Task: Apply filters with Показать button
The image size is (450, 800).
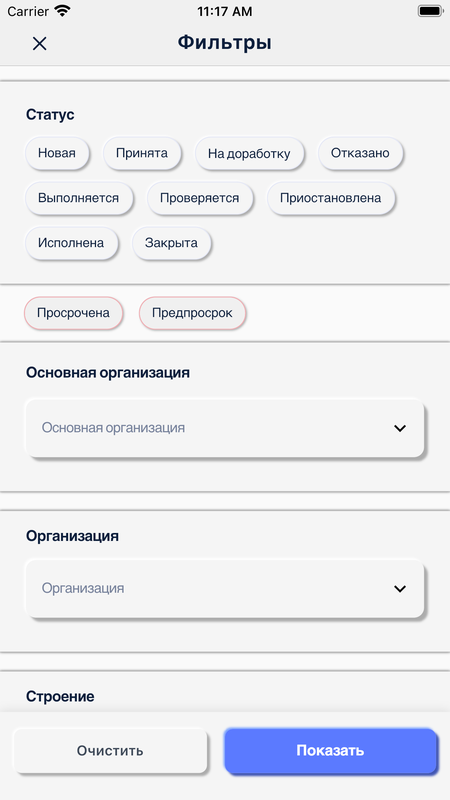Action: point(331,751)
